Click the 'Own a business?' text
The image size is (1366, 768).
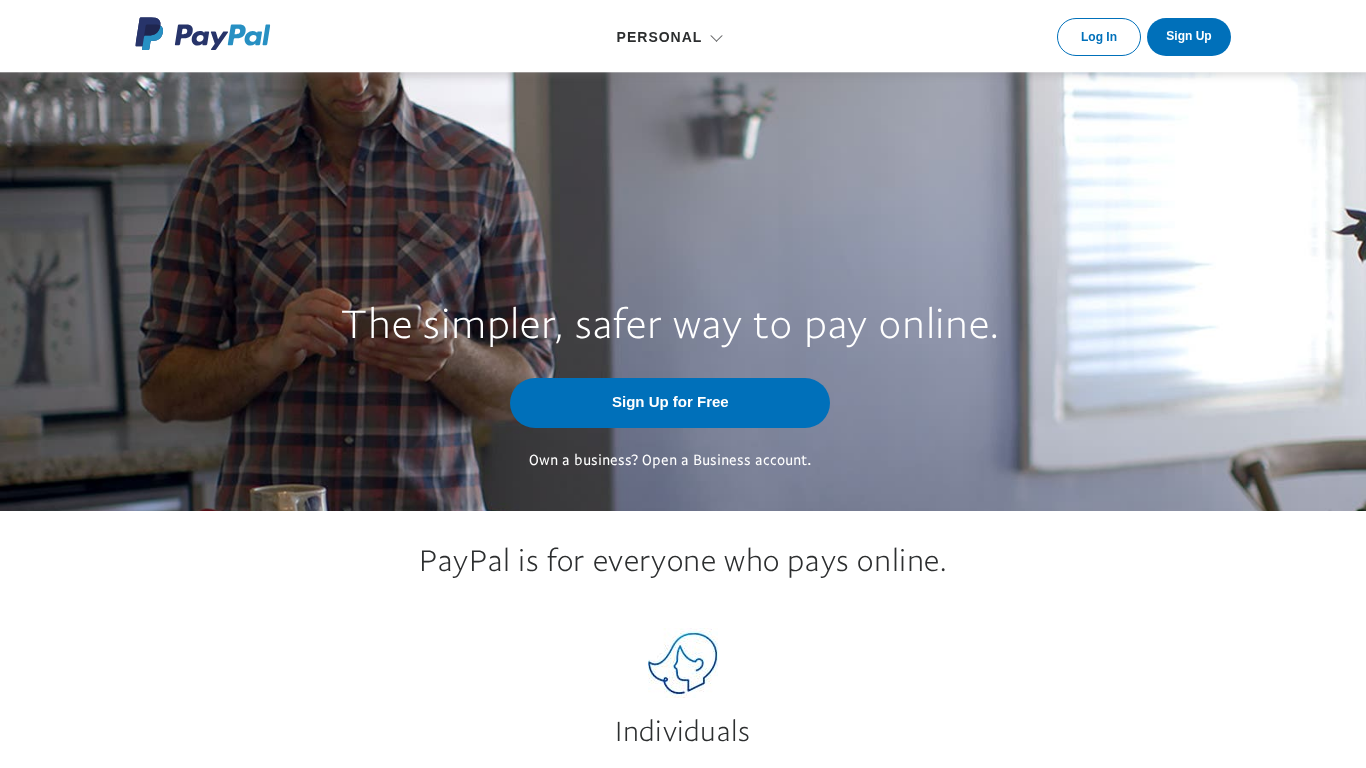coord(583,460)
